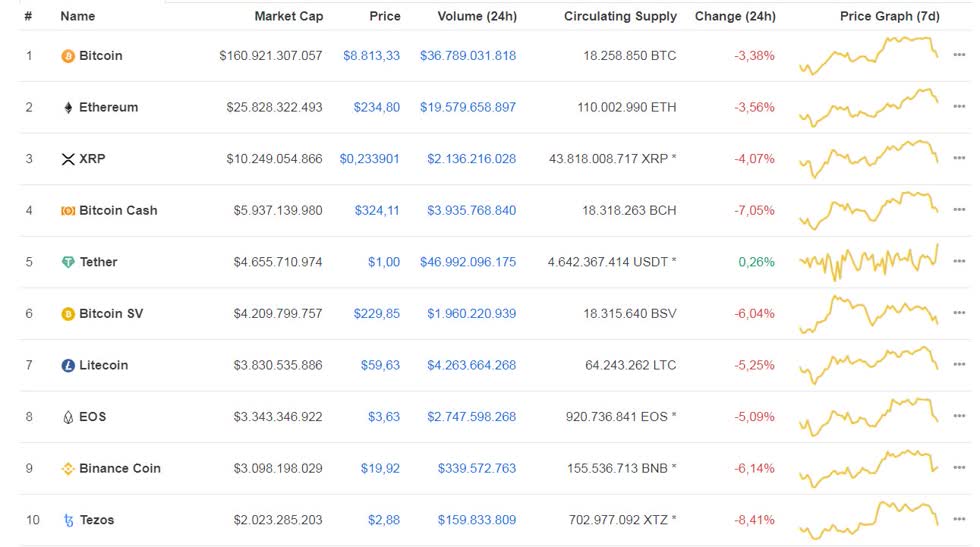Open the Tezos 7-day price graph
This screenshot has height=547, width=980.
pos(869,520)
